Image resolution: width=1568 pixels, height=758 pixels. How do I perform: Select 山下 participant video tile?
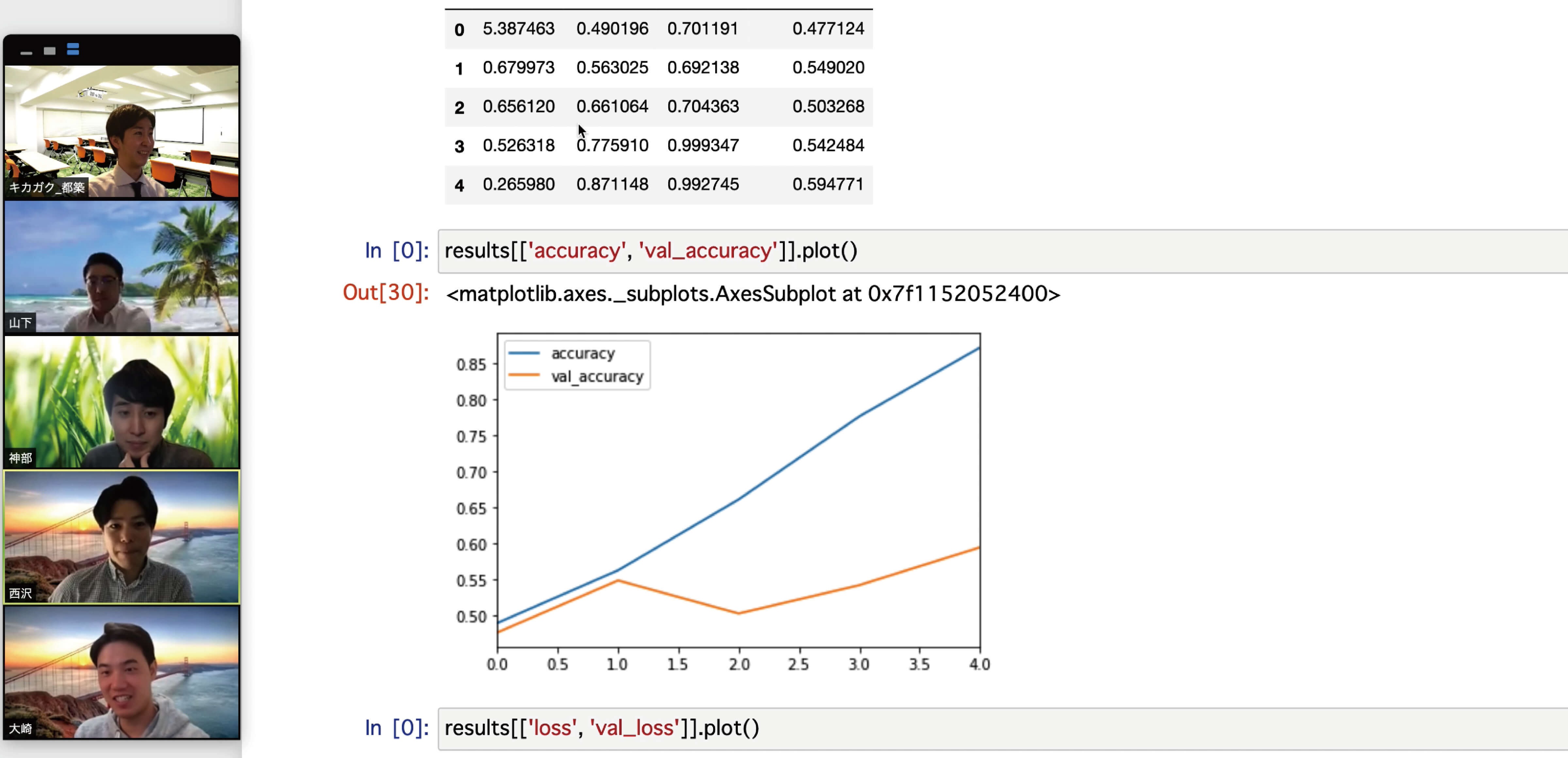tap(122, 266)
